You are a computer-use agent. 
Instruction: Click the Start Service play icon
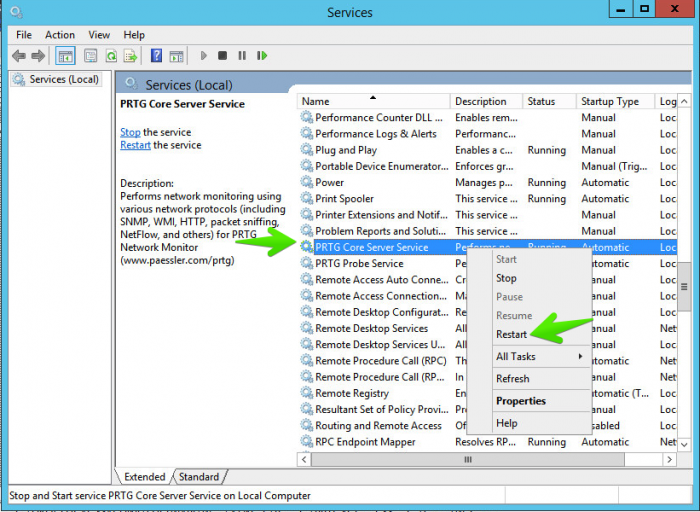[204, 56]
